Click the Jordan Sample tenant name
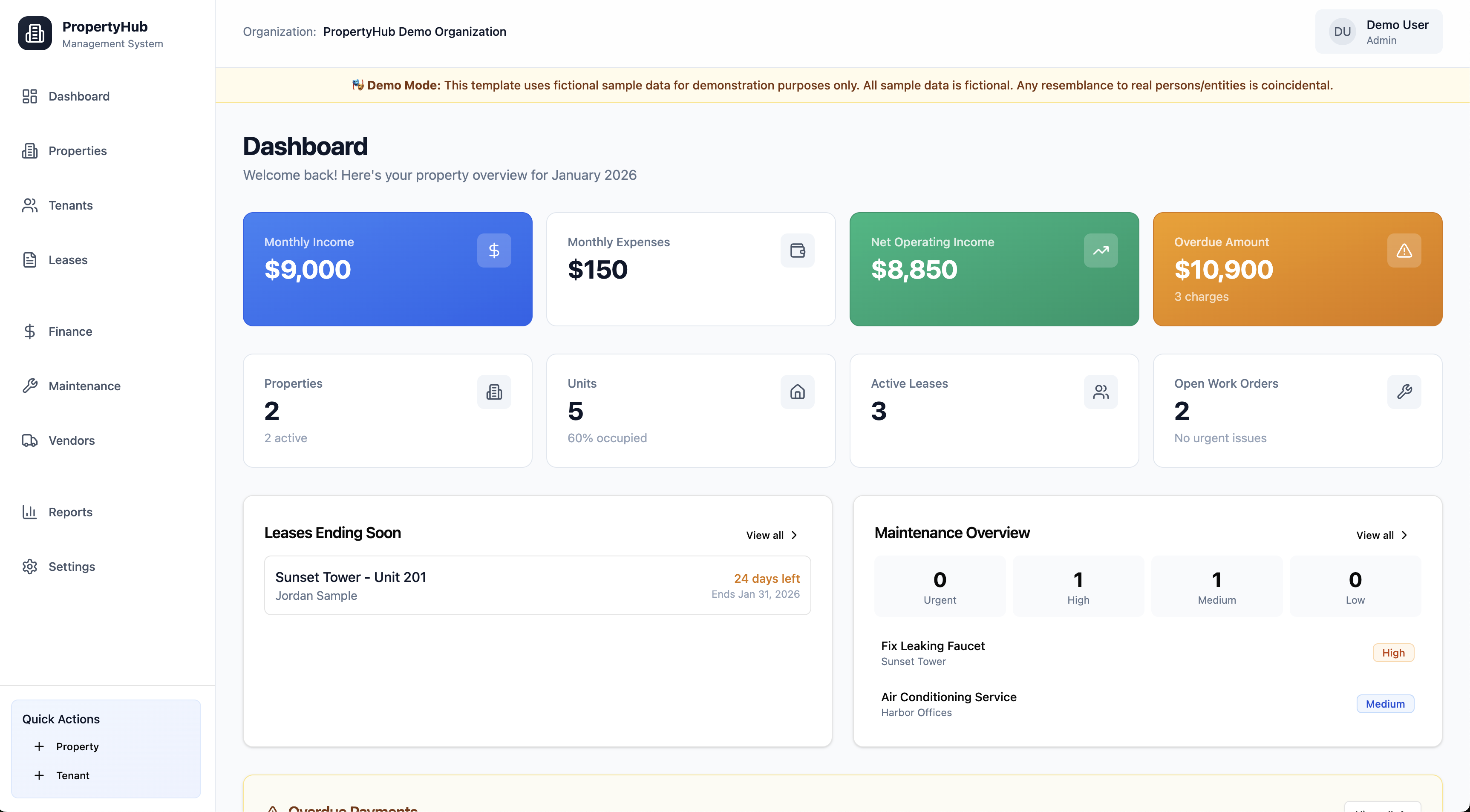Viewport: 1470px width, 812px height. pyautogui.click(x=316, y=596)
